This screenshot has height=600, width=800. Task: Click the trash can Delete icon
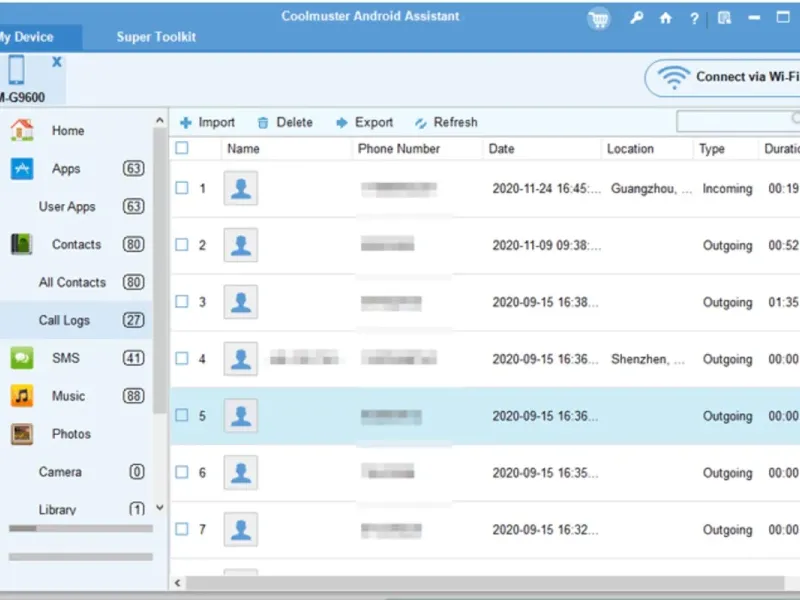pyautogui.click(x=263, y=123)
